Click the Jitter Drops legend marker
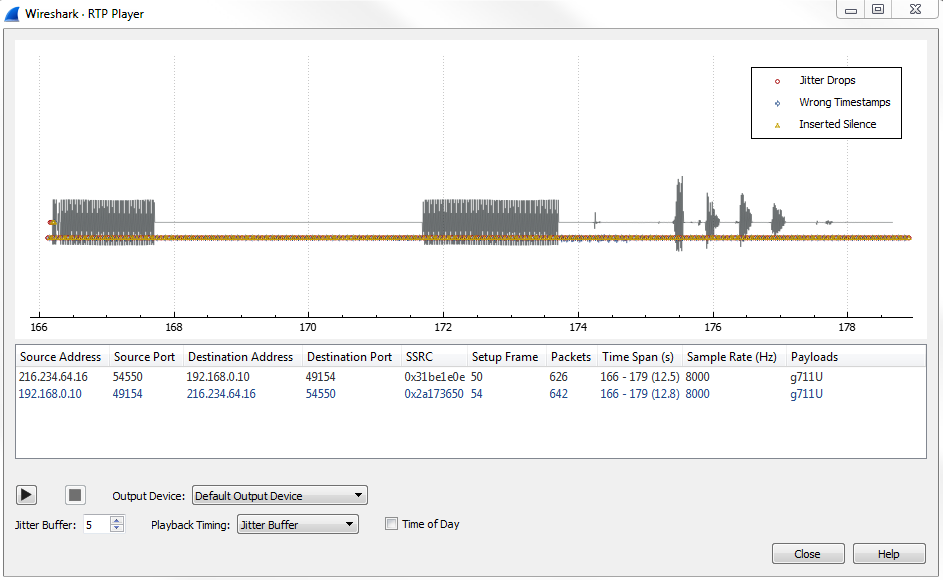This screenshot has width=943, height=580. click(777, 81)
